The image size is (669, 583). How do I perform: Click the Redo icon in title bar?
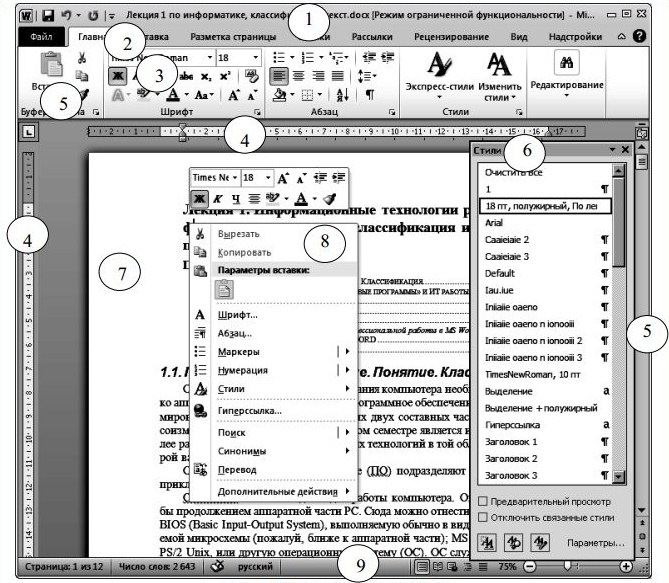pos(93,16)
